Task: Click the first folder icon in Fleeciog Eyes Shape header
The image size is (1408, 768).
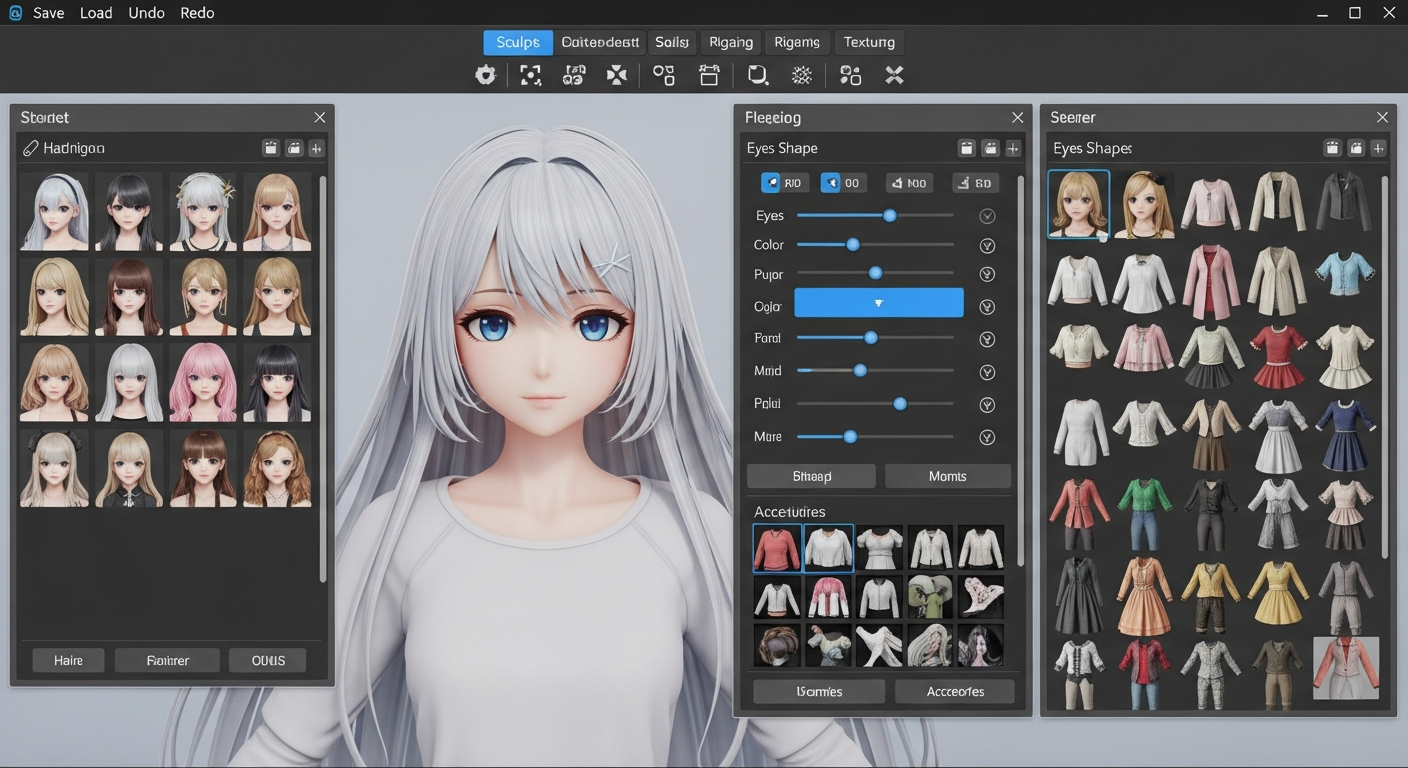Action: 967,148
